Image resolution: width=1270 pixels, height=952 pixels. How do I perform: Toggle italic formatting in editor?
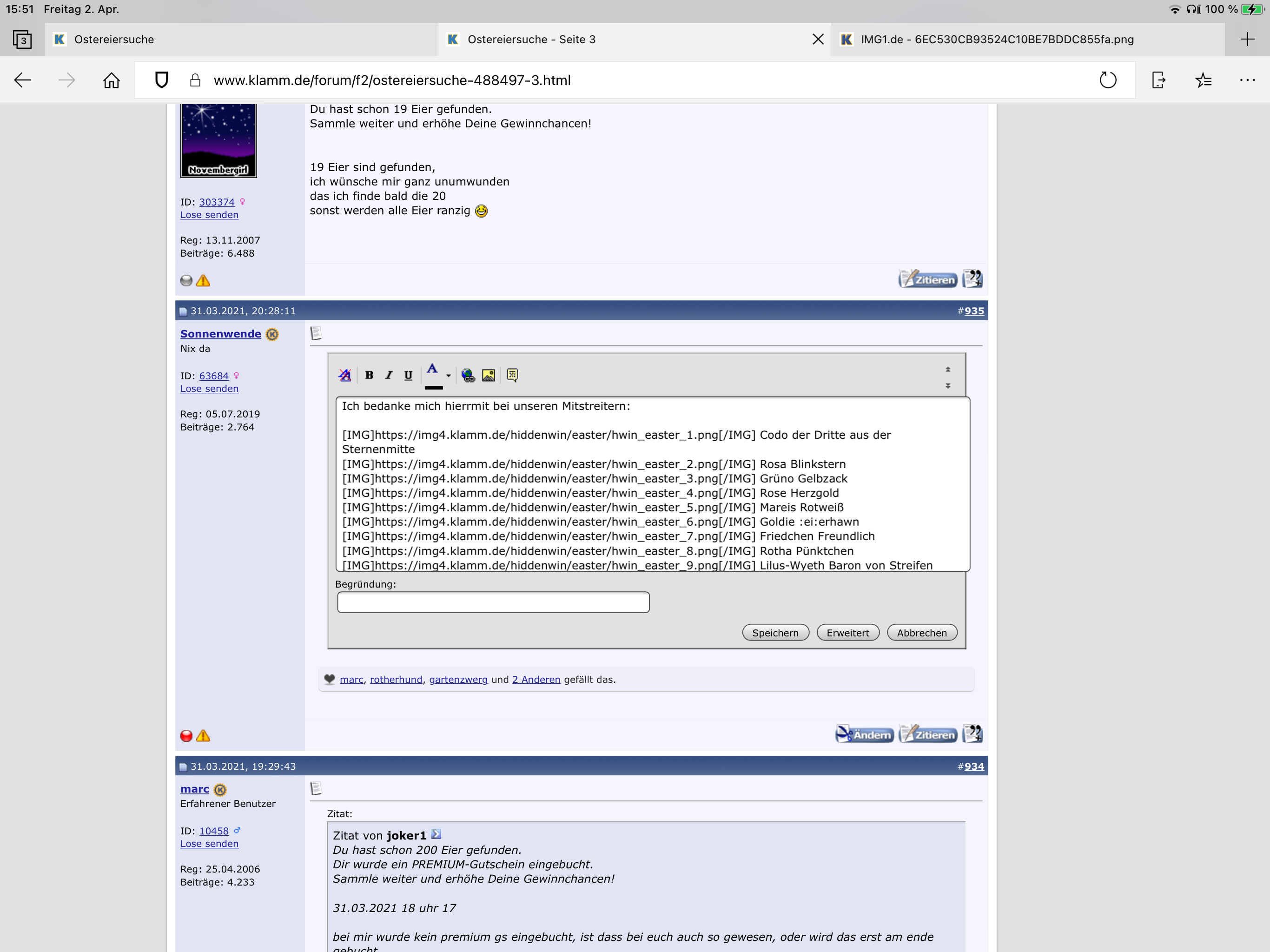389,375
